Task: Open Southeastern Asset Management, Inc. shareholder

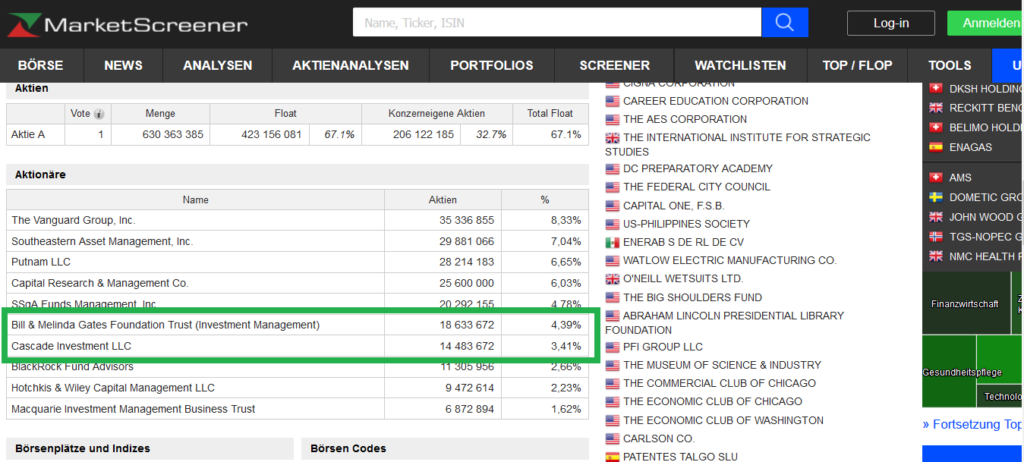Action: [102, 241]
